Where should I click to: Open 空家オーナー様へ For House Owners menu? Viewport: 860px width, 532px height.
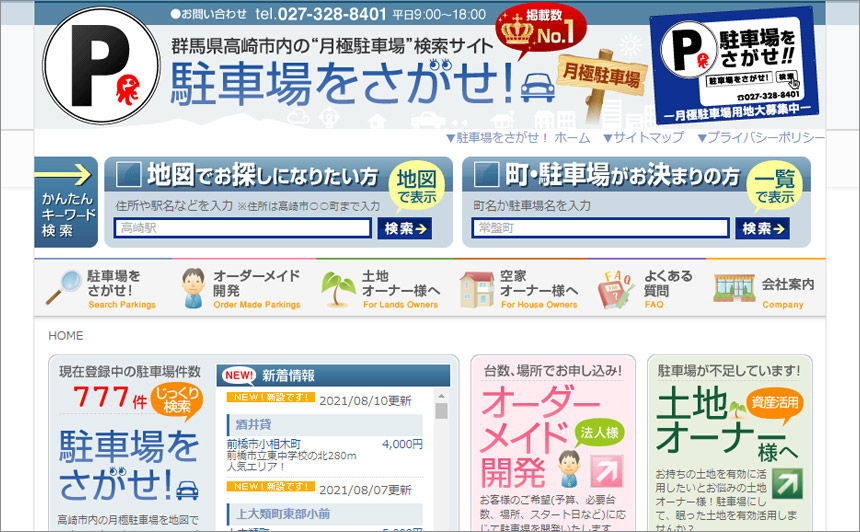pyautogui.click(x=519, y=288)
